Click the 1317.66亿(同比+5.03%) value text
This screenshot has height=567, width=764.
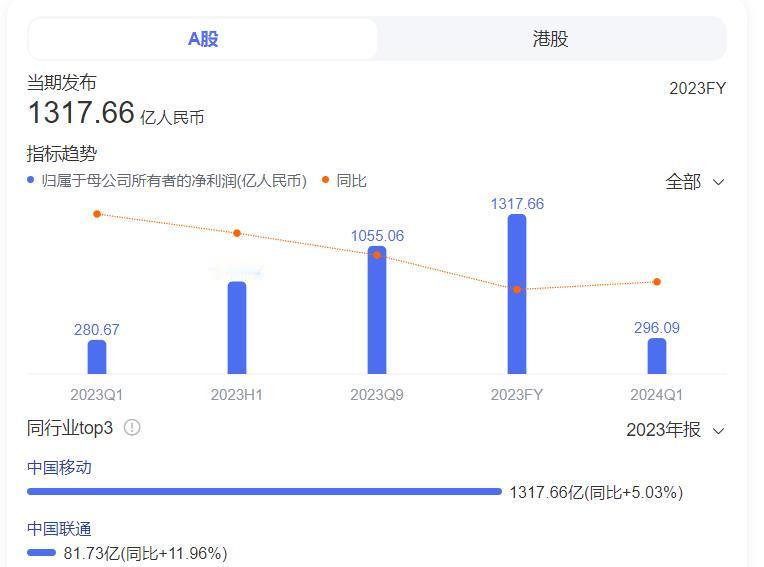tap(596, 492)
